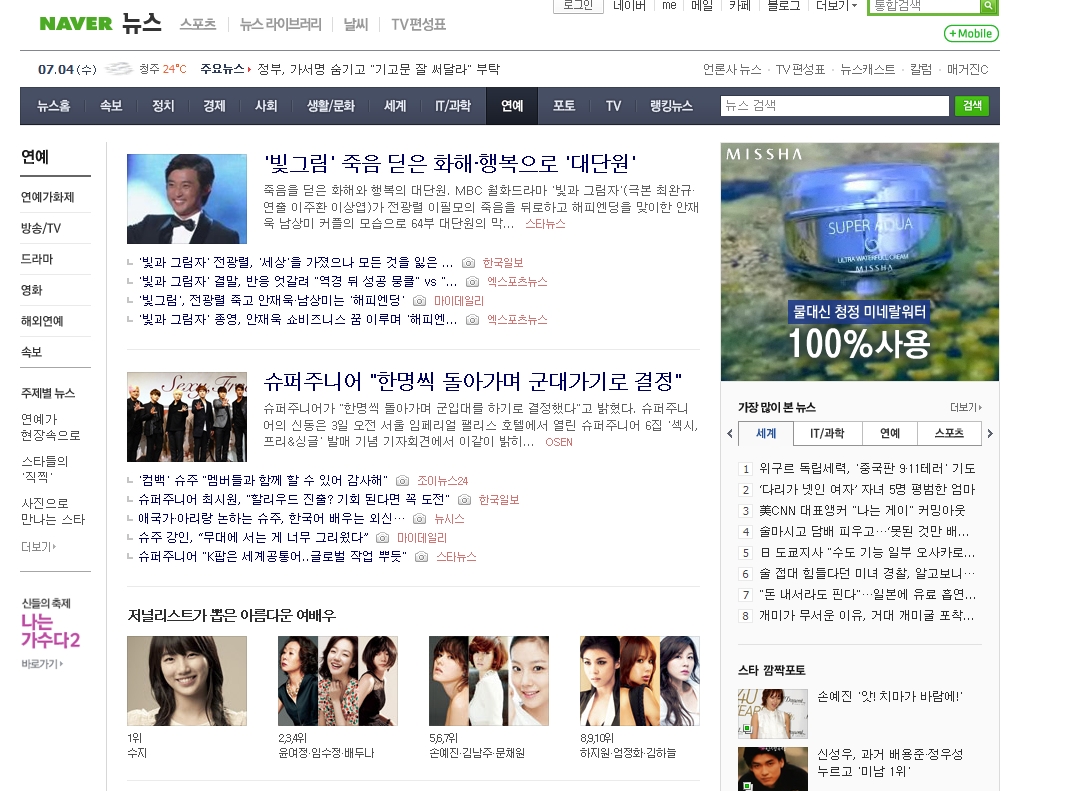Go to 포토 in the navigation bar
Image resolution: width=1088 pixels, height=791 pixels.
[563, 106]
